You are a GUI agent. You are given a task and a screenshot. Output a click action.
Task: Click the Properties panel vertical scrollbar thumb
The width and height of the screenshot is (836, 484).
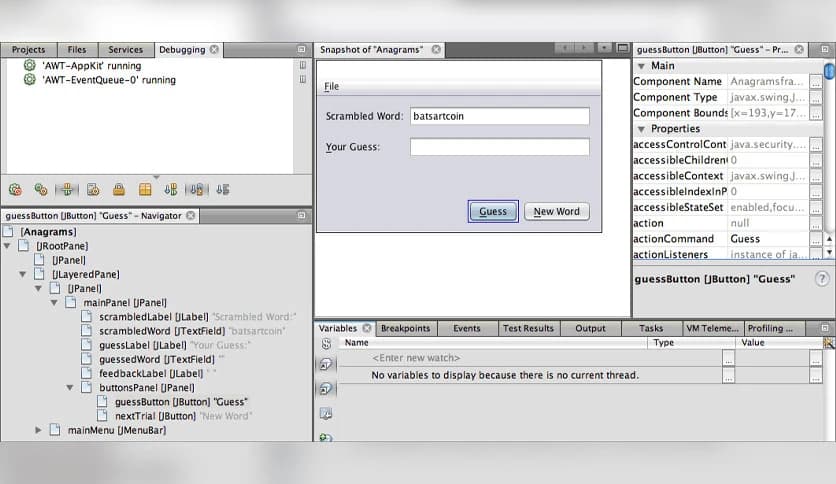[x=830, y=71]
